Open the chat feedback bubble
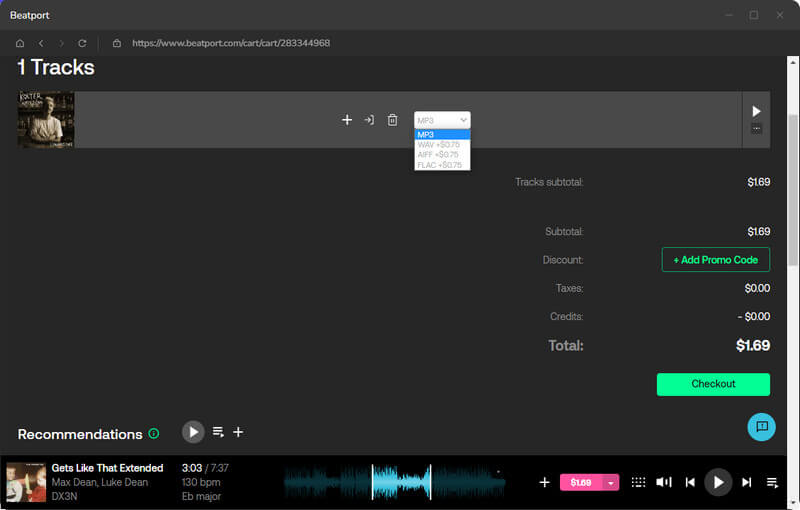800x510 pixels. tap(761, 427)
